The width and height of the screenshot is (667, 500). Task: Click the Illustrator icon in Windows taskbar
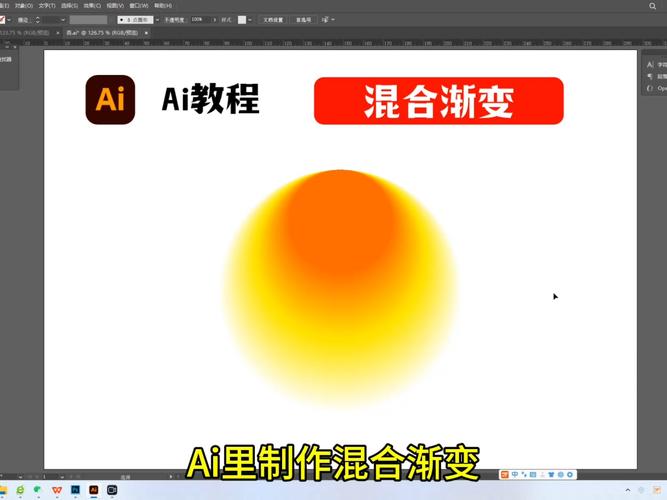94,491
